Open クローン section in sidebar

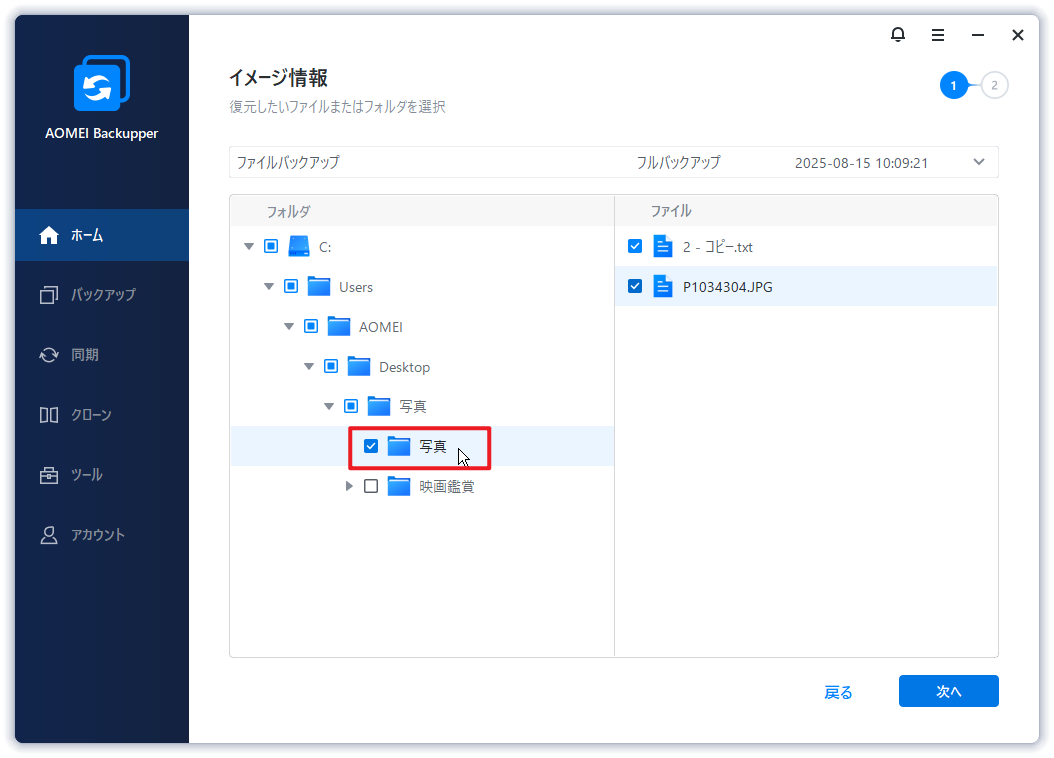(102, 415)
